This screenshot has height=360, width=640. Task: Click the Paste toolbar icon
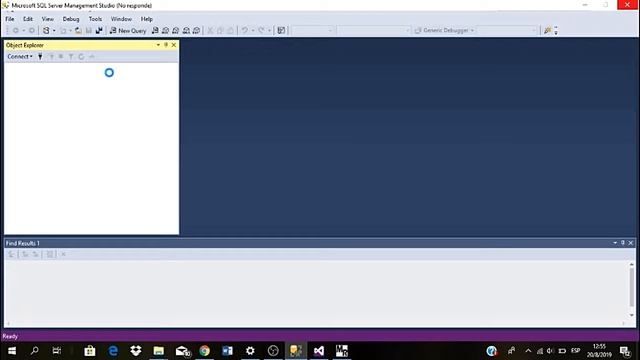[231, 31]
